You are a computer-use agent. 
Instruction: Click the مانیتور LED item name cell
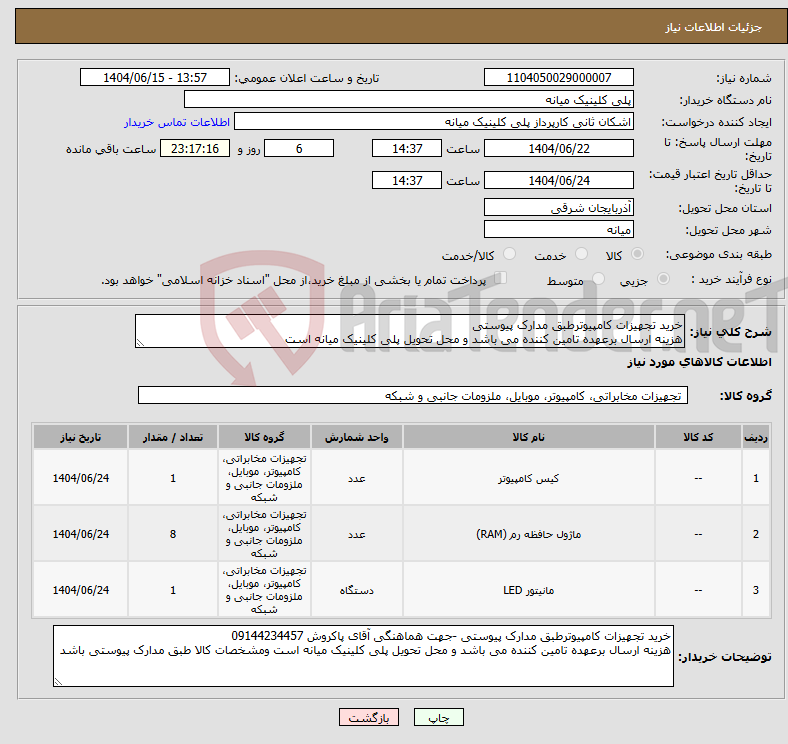[x=528, y=590]
